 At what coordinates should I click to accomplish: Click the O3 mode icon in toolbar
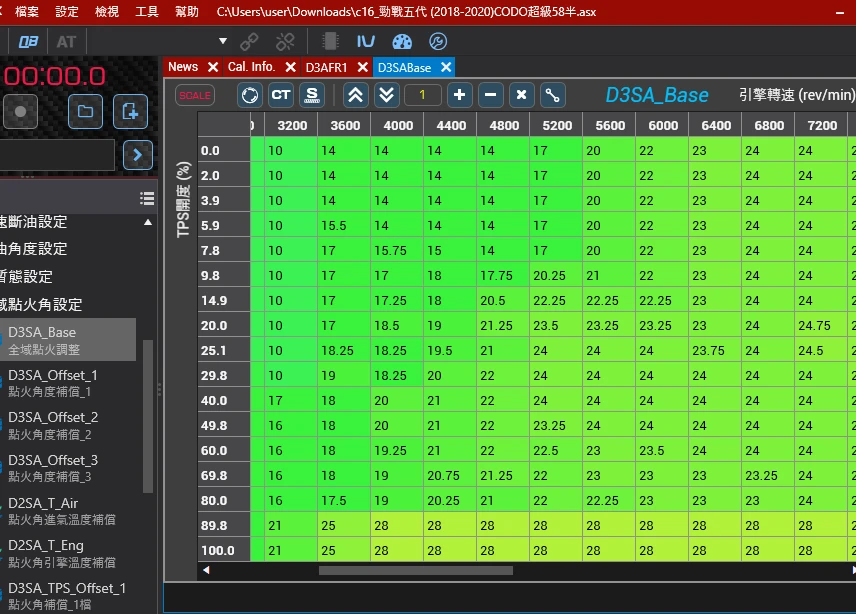pyautogui.click(x=28, y=42)
